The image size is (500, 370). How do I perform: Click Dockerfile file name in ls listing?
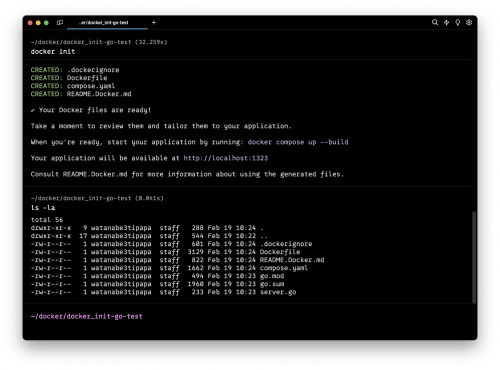(x=280, y=252)
